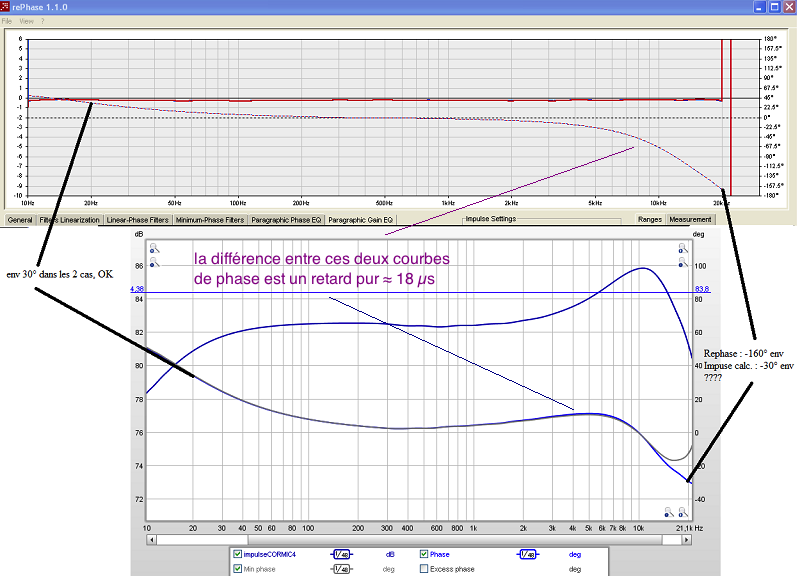Viewport: 800px width, 576px height.
Task: Click the top-right axis zoom magnifier icon
Action: (683, 248)
